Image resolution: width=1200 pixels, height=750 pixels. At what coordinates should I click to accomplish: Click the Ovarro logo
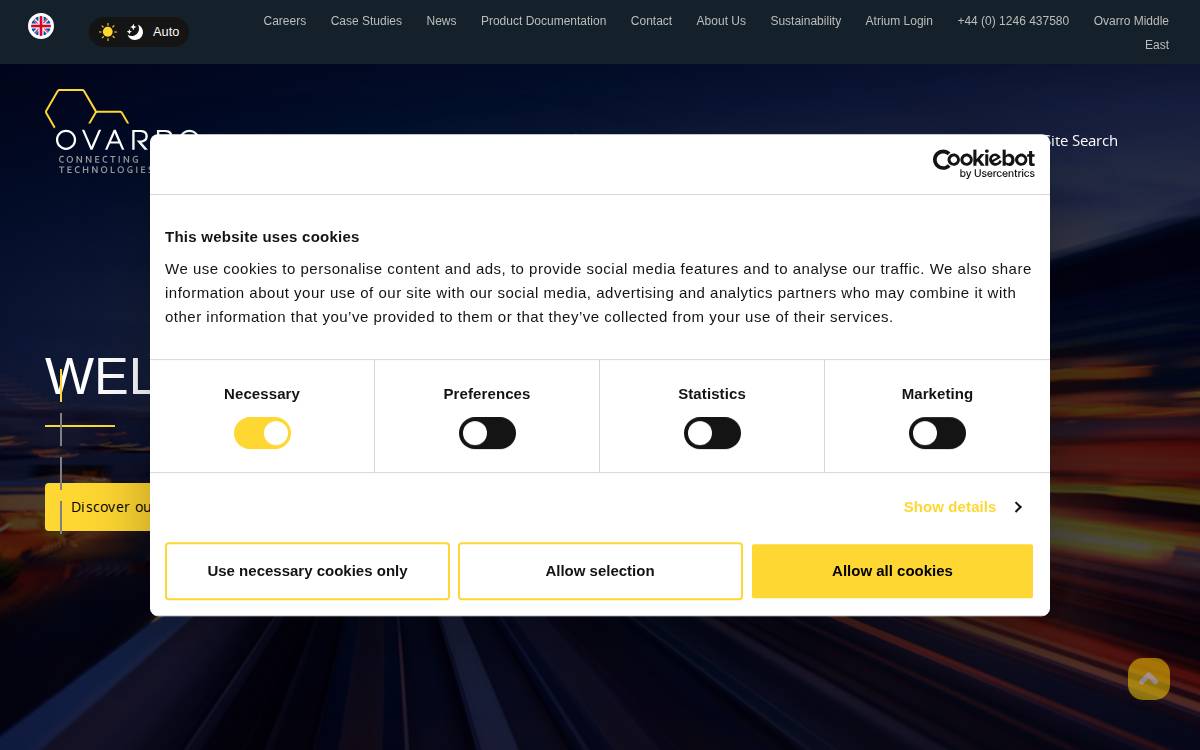[x=122, y=131]
